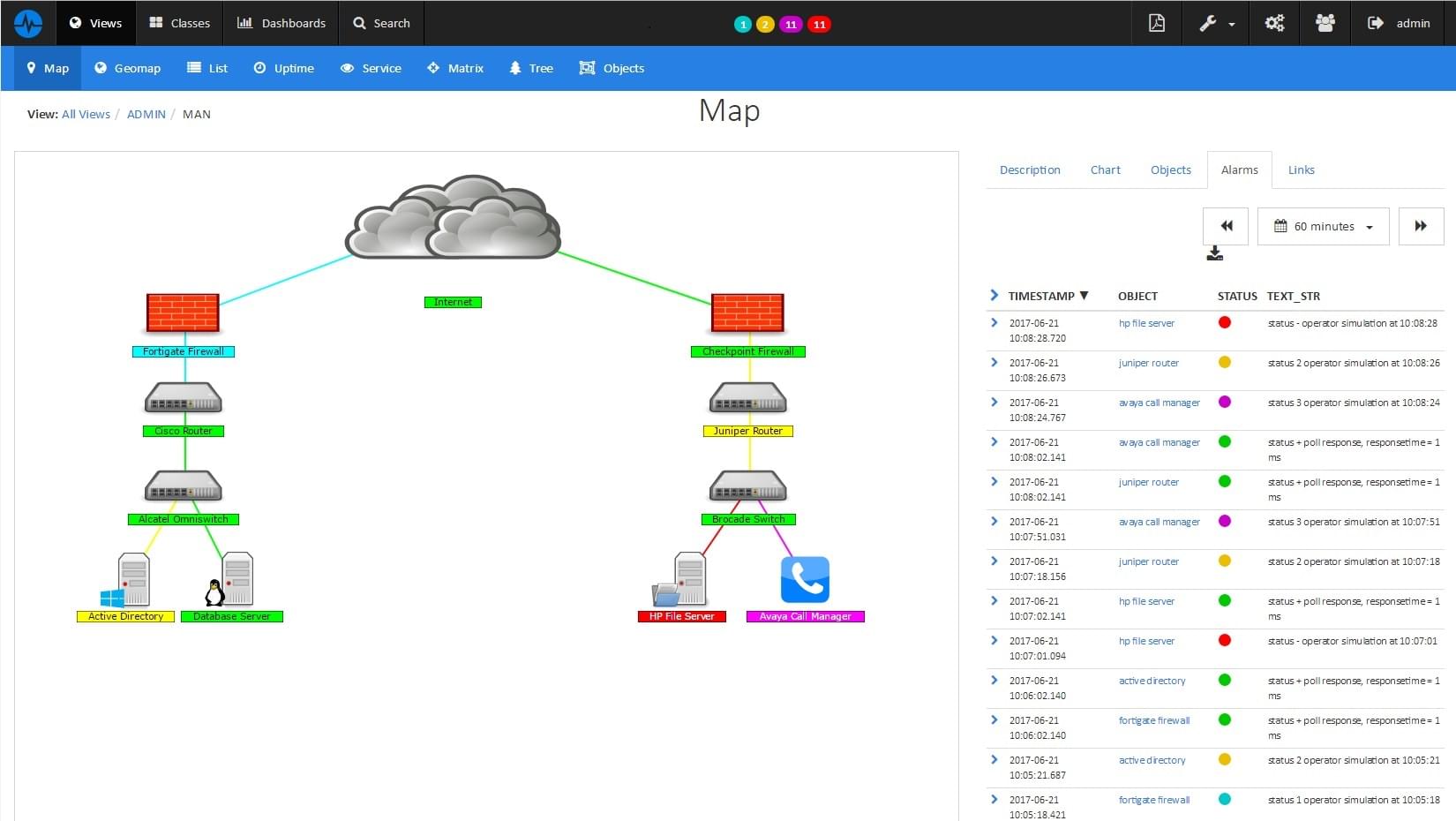The height and width of the screenshot is (821, 1456).
Task: Follow the All Views breadcrumb link
Action: tap(86, 114)
